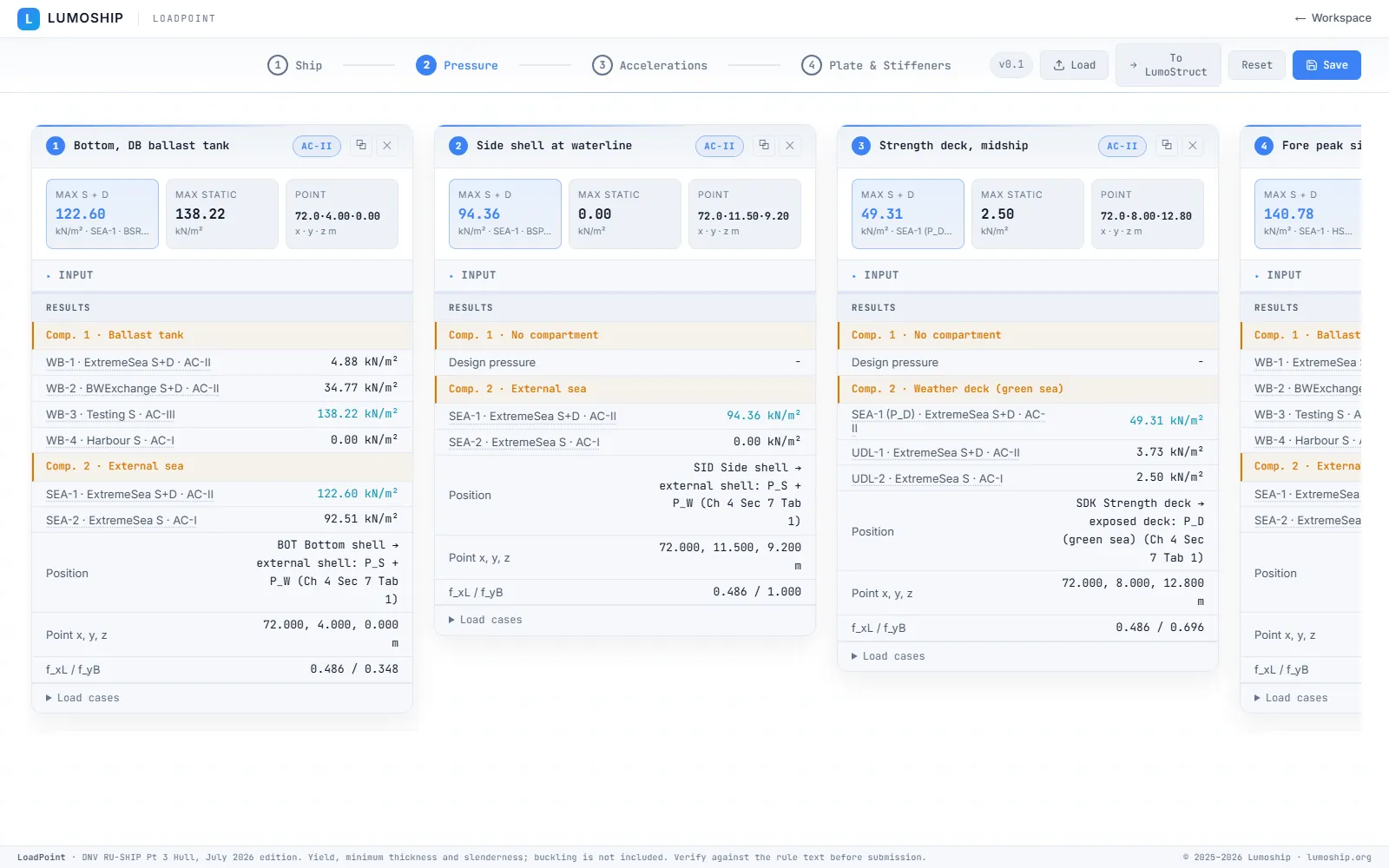The image size is (1389, 868).
Task: Click the number 3 badge of Strength deck card
Action: [x=861, y=146]
